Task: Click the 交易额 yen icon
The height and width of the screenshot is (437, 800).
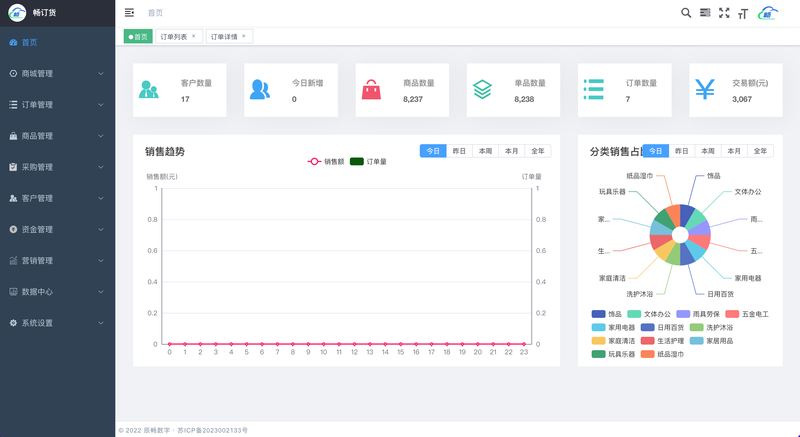Action: click(x=705, y=90)
